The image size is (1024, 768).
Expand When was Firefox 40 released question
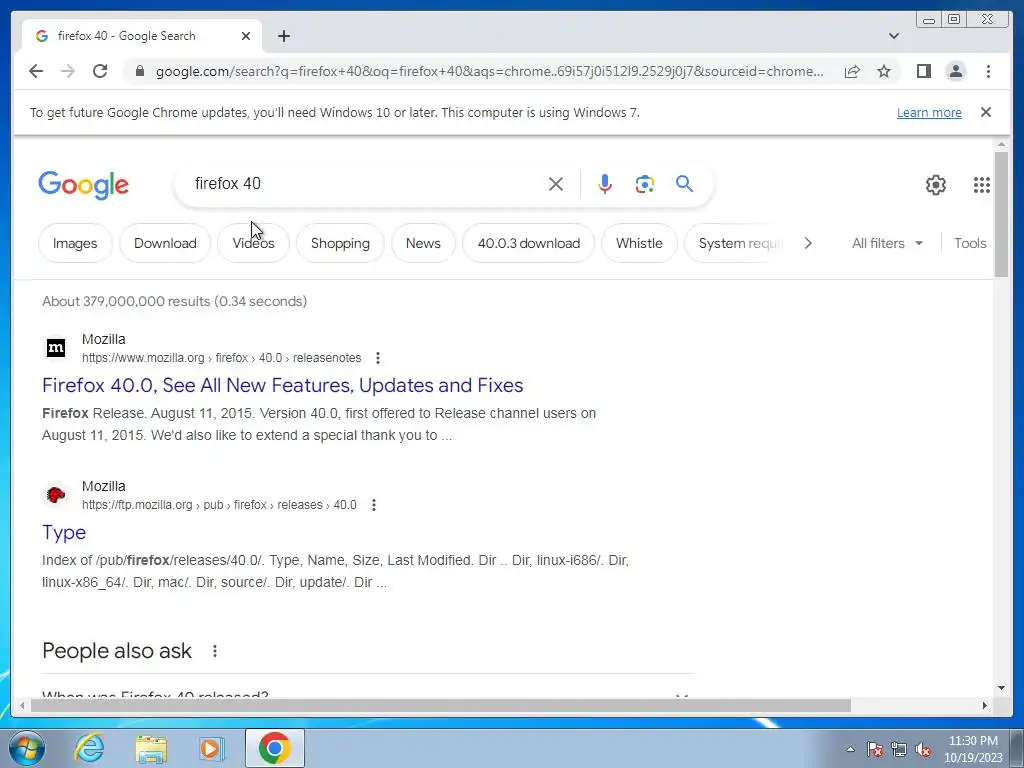[366, 693]
